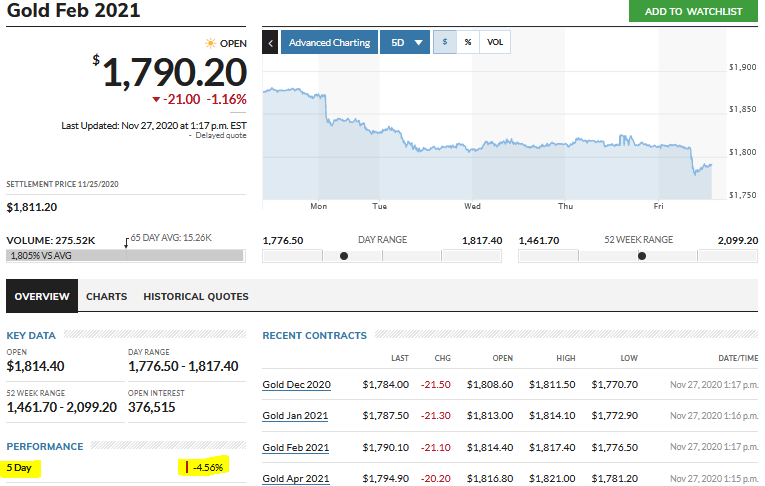Click the Gold Dec 2020 last price $1,784.00
The width and height of the screenshot is (765, 486).
(x=385, y=385)
